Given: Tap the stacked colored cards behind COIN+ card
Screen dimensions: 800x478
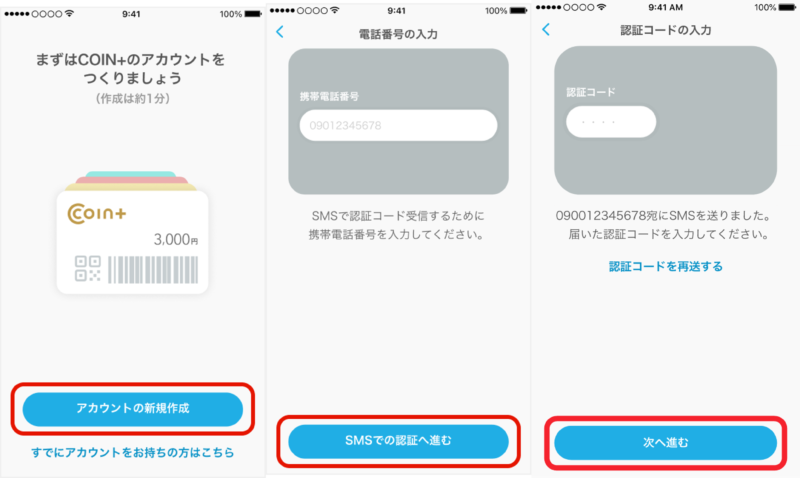Looking at the screenshot, I should coord(132,181).
